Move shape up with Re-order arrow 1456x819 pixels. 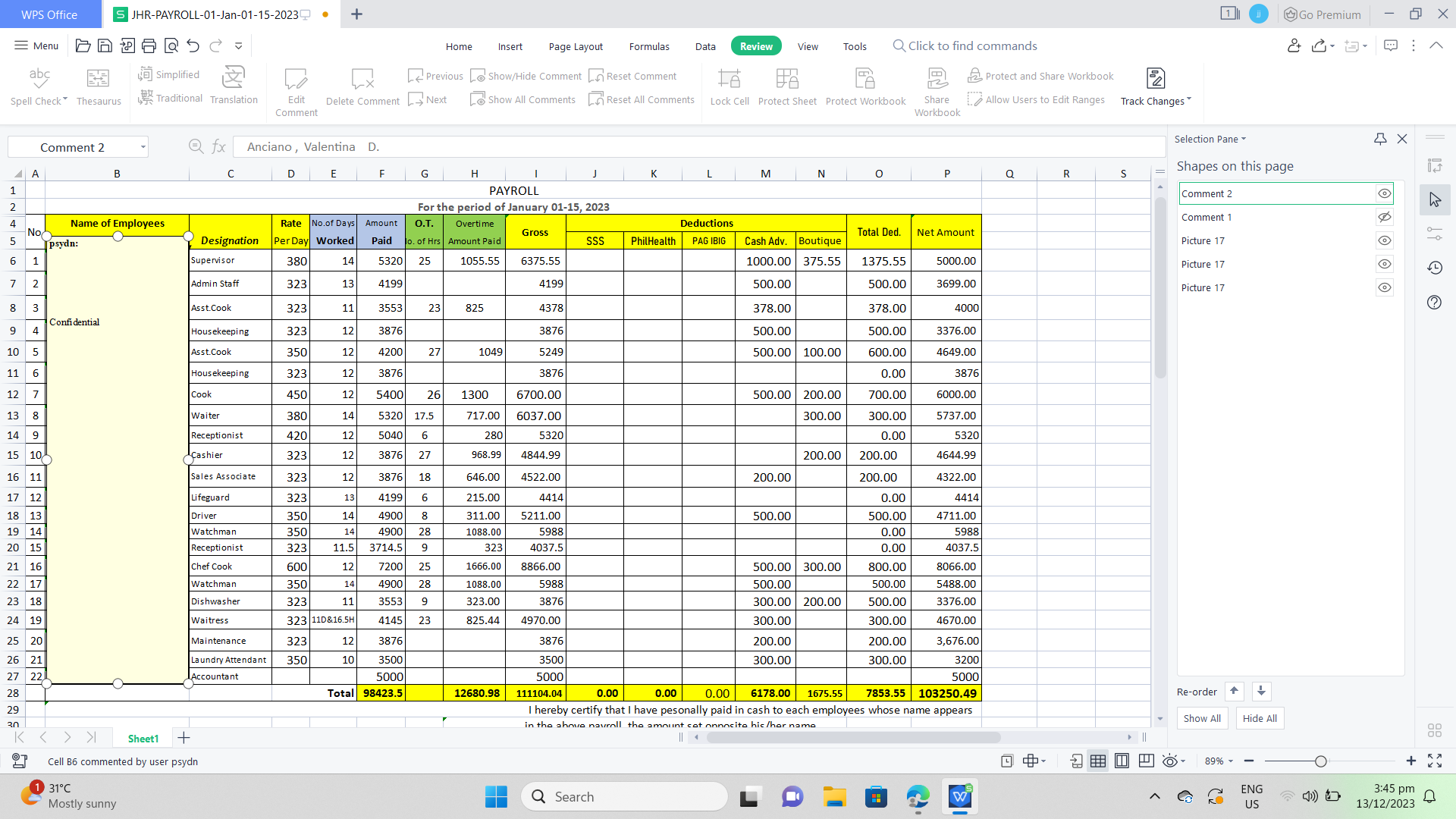coord(1234,691)
